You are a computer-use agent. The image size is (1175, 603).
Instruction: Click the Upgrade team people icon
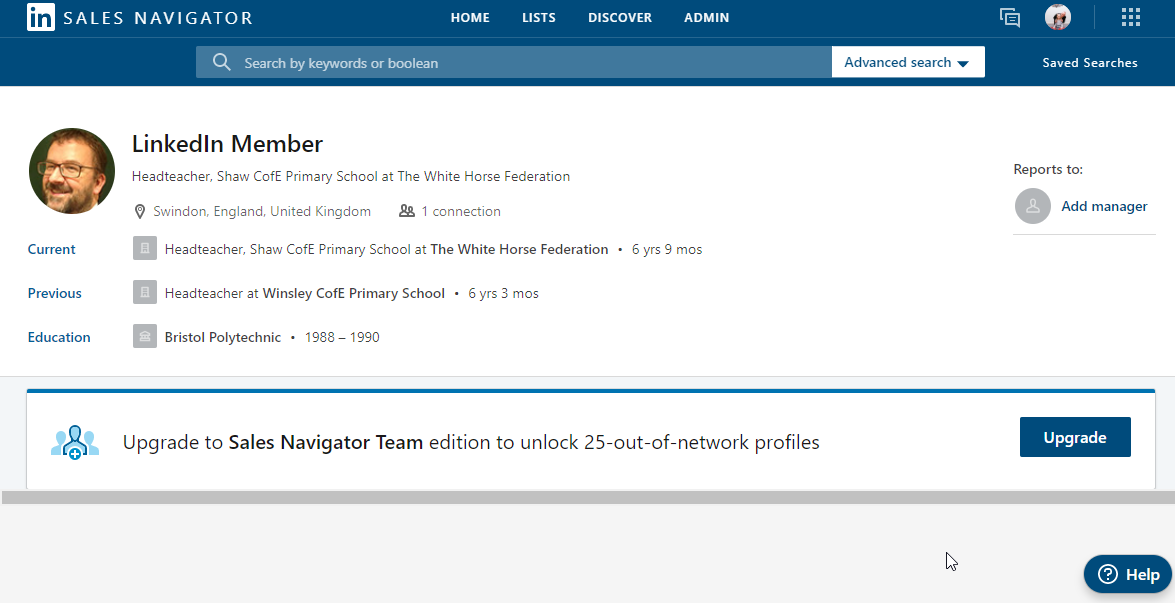pos(75,442)
